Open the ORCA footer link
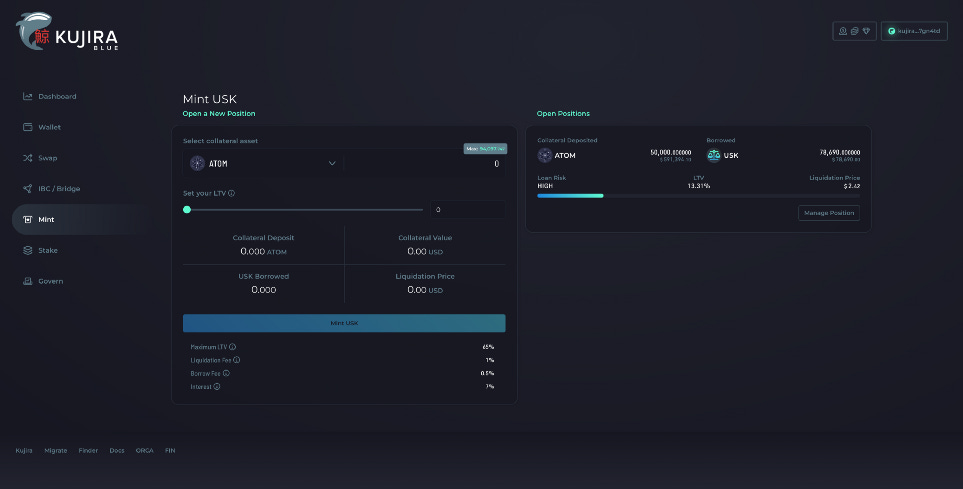 click(x=144, y=450)
